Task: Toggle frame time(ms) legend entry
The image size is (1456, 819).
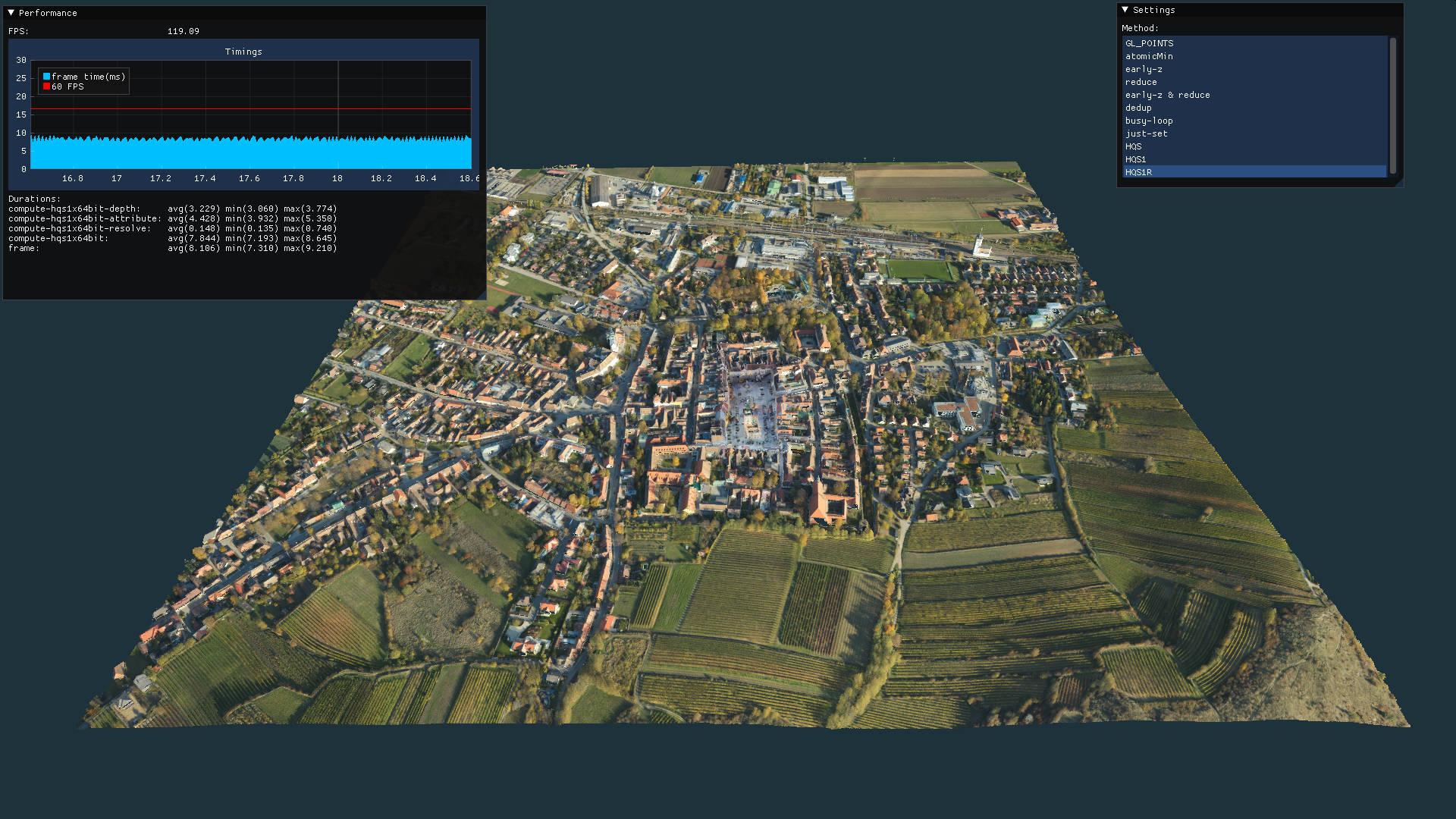Action: point(88,77)
